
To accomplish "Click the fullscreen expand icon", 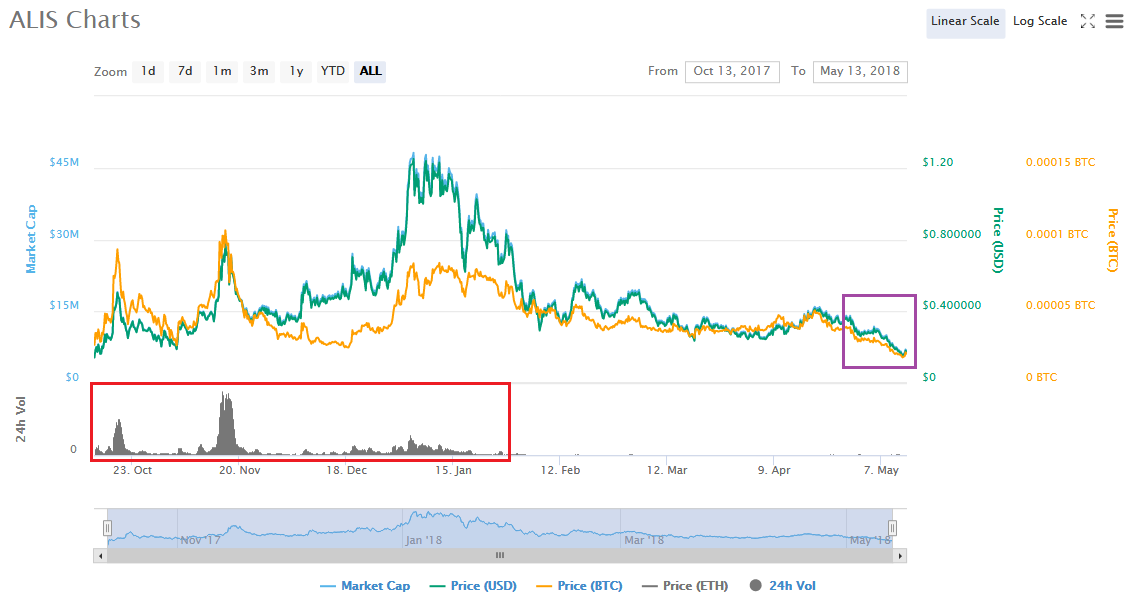I will tap(1089, 21).
